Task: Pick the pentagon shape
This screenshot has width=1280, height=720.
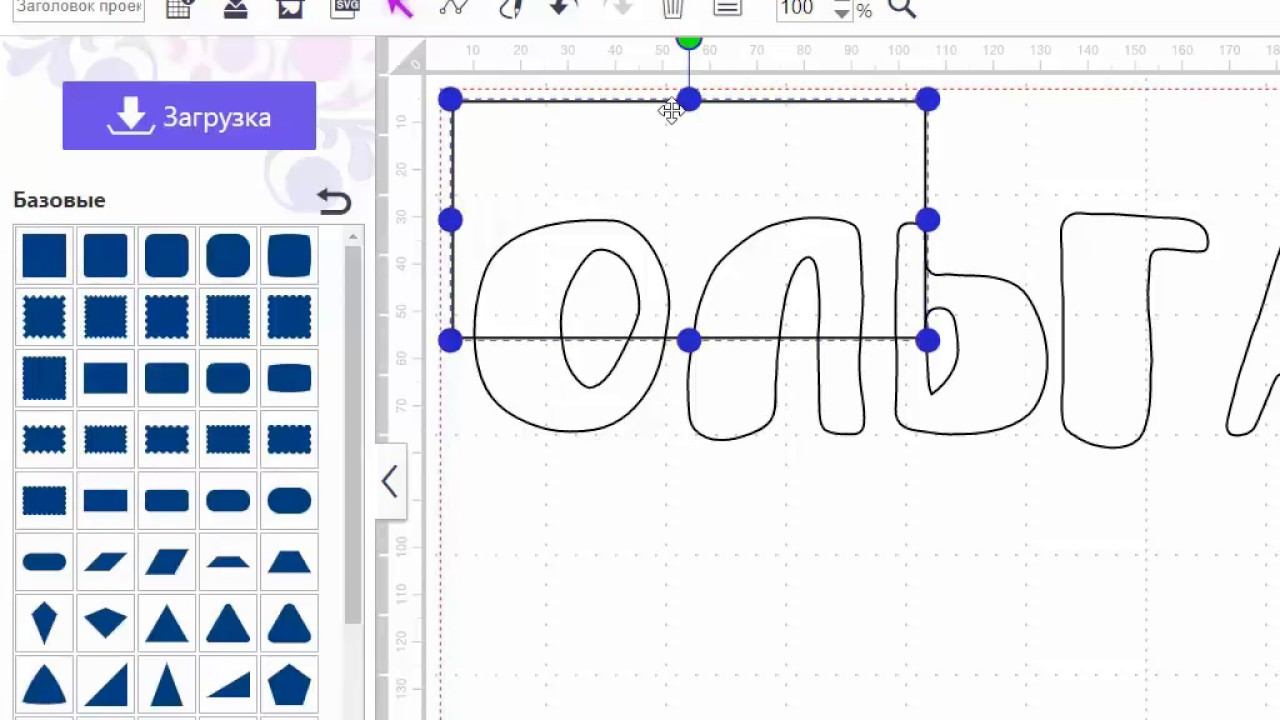Action: point(289,685)
